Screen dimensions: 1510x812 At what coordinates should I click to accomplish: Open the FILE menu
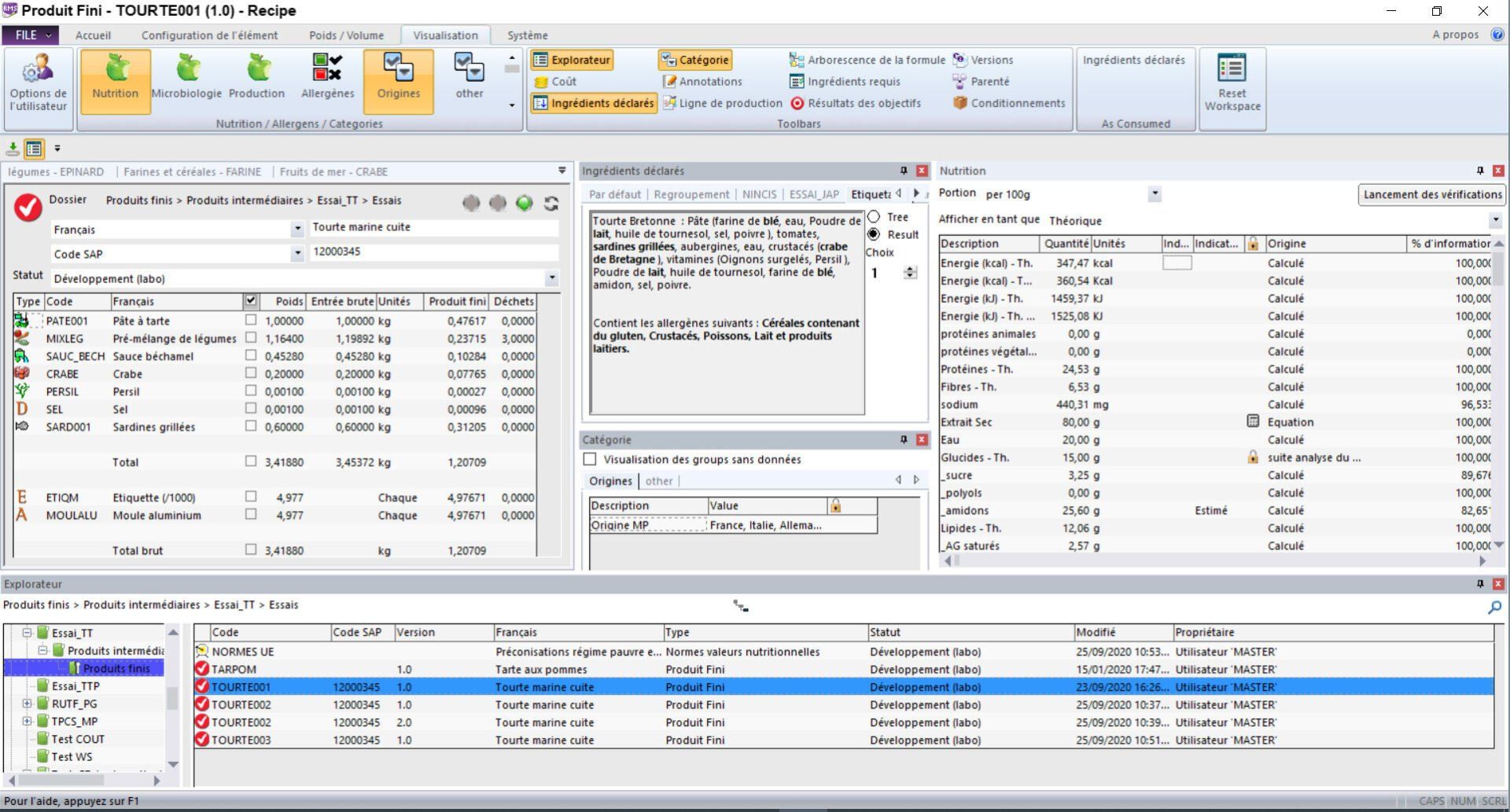coord(30,35)
